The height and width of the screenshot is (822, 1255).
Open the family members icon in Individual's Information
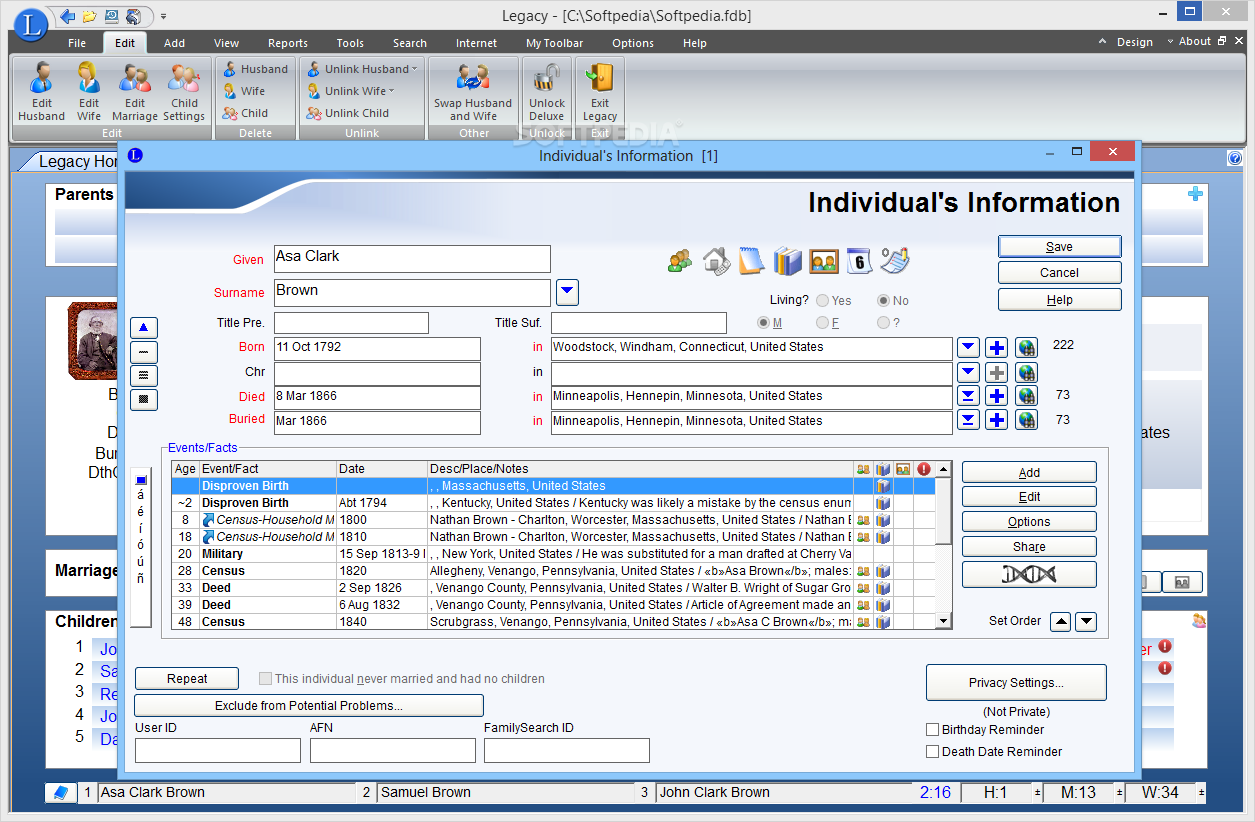680,261
